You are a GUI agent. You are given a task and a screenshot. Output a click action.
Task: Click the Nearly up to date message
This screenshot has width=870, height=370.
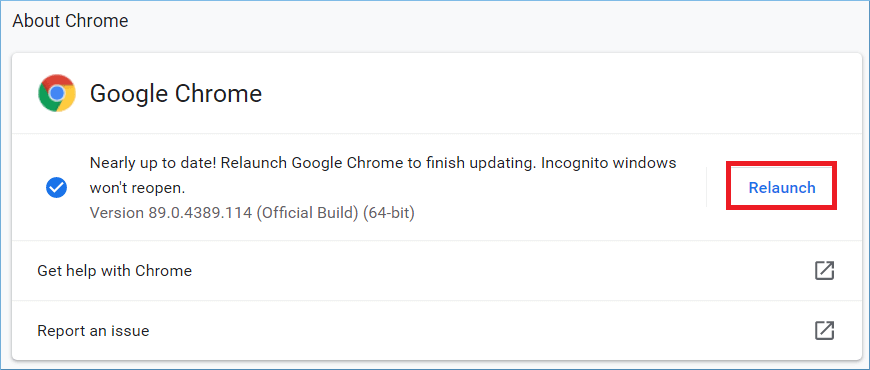[x=383, y=175]
